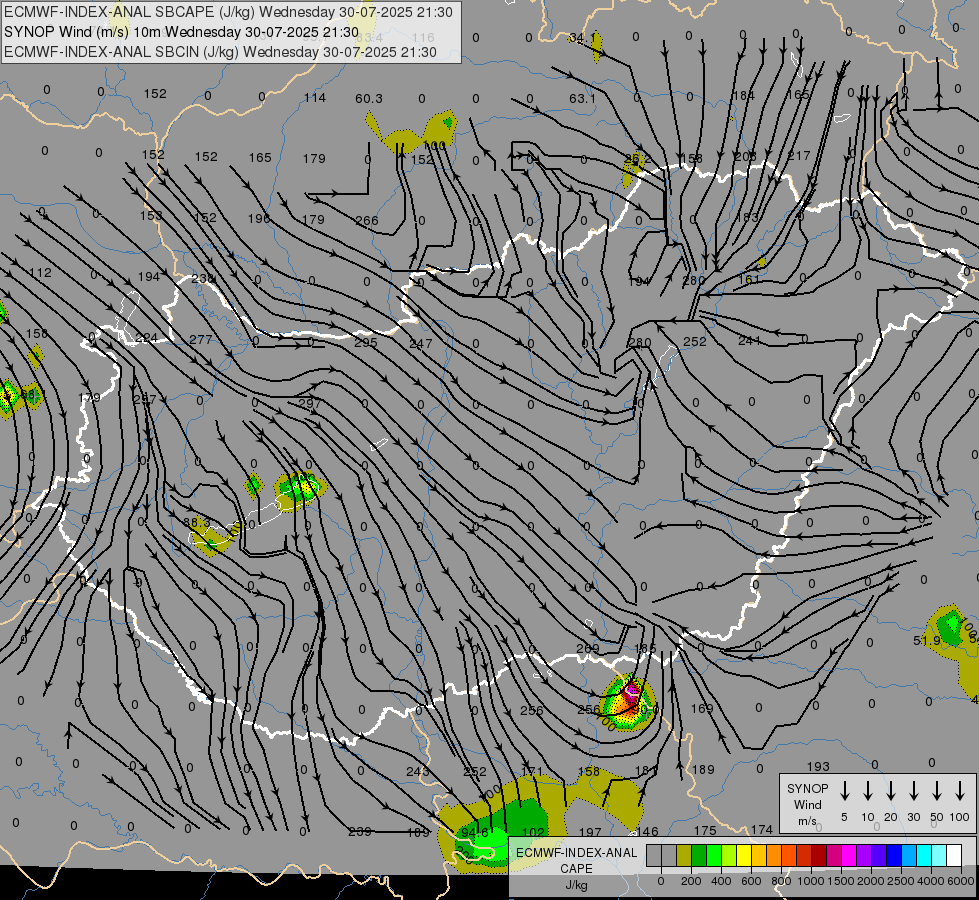979x900 pixels.
Task: Click the 30 m/s wind arrow in legend
Action: point(913,791)
